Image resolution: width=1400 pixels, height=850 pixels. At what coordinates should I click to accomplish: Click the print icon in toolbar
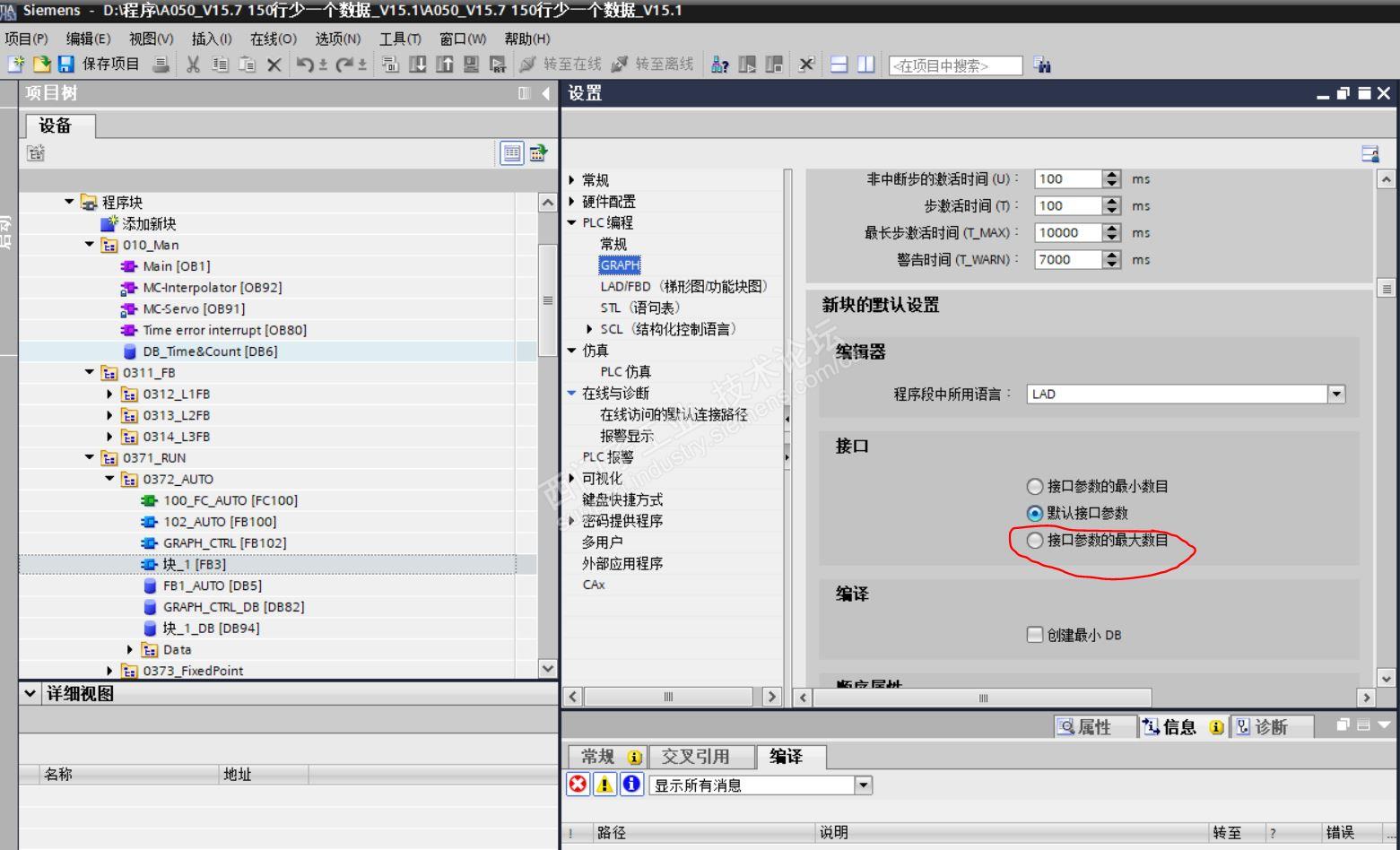(x=161, y=65)
